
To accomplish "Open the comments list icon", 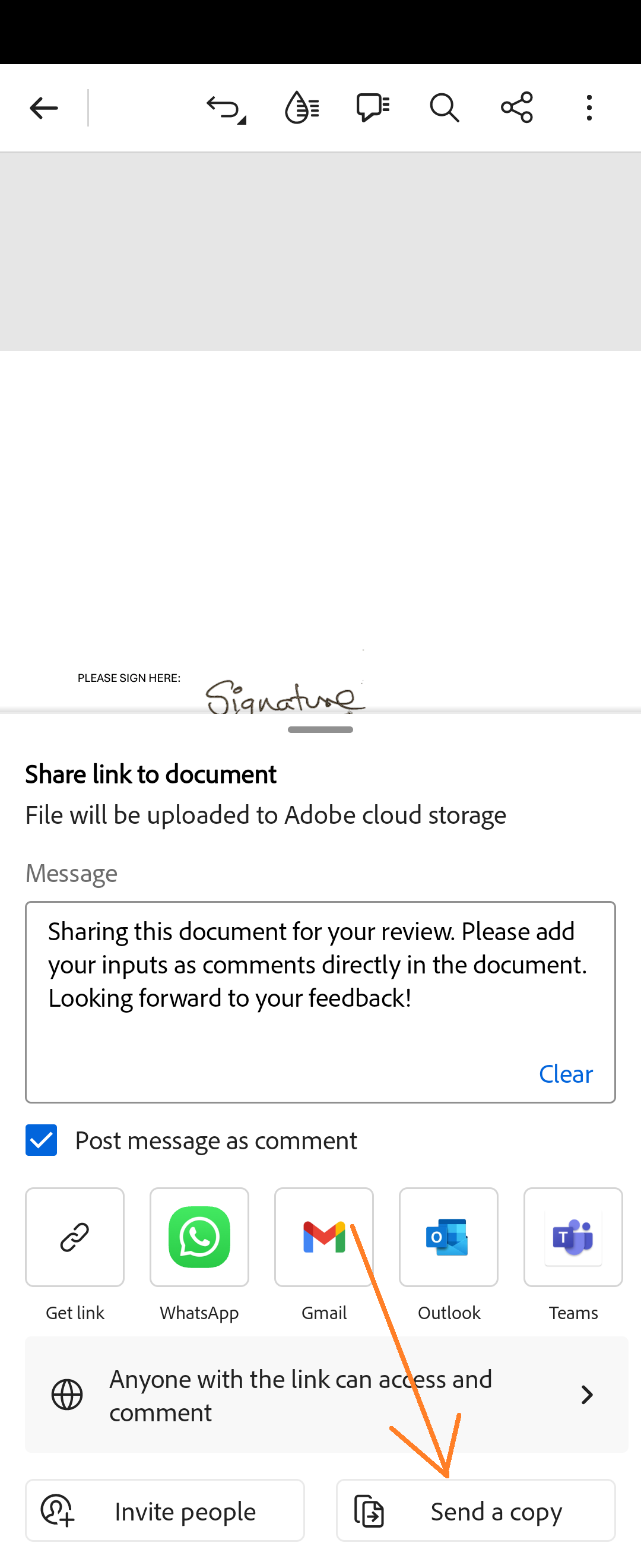I will click(372, 108).
